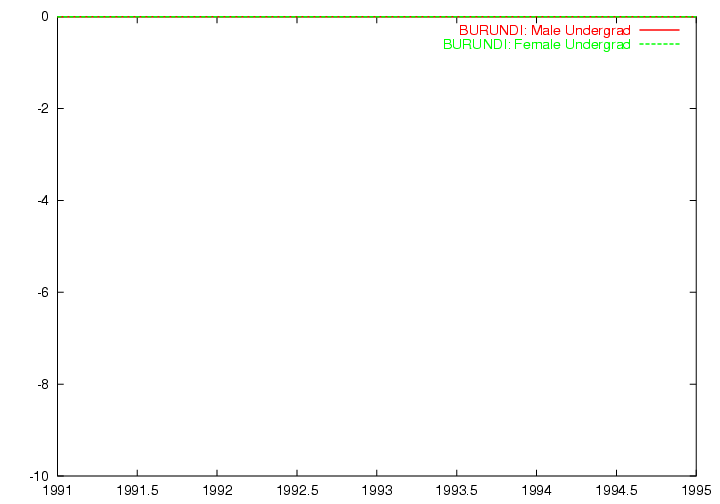This screenshot has height=504, width=720.
Task: Click the x-axis label 1993
Action: pos(377,490)
